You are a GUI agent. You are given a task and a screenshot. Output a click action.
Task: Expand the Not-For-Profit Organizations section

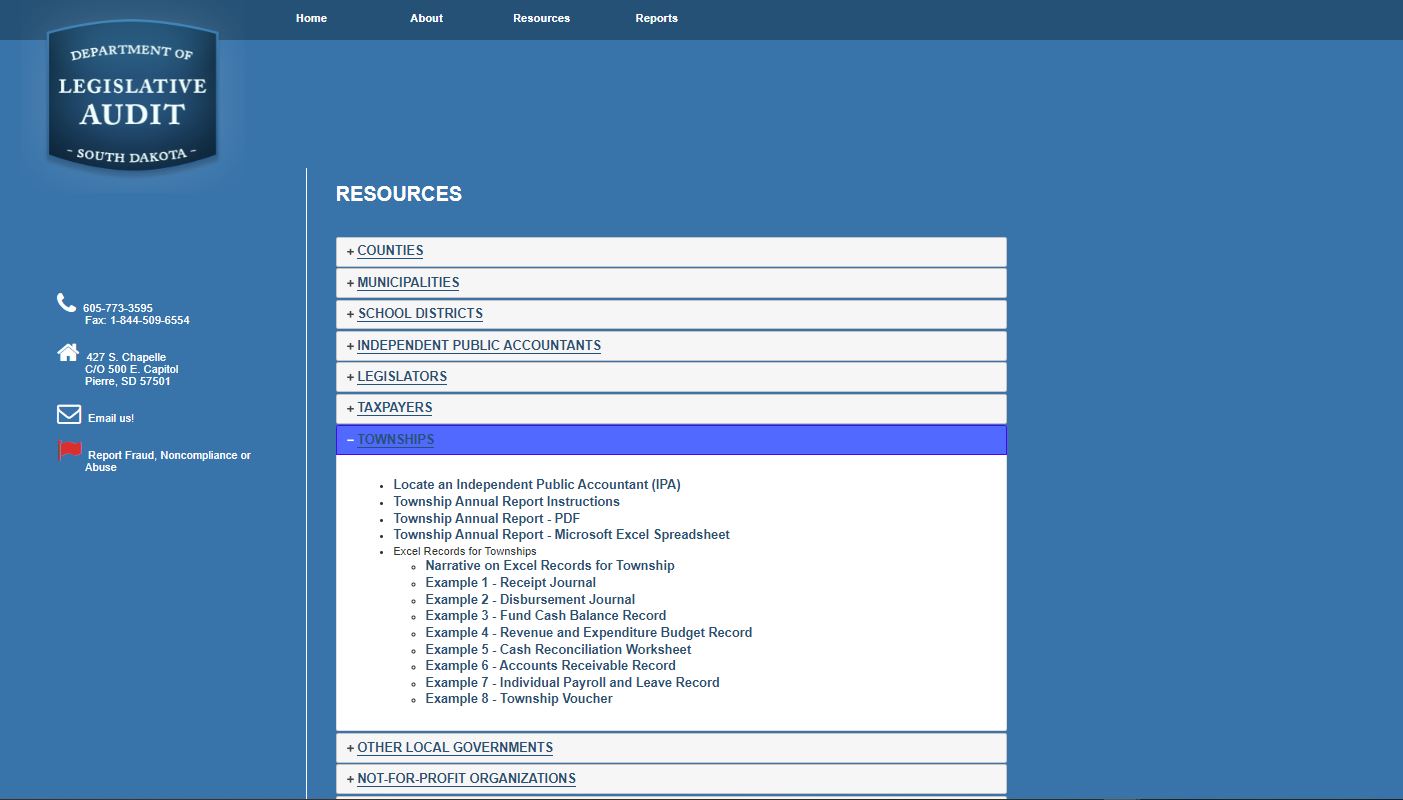pyautogui.click(x=466, y=779)
